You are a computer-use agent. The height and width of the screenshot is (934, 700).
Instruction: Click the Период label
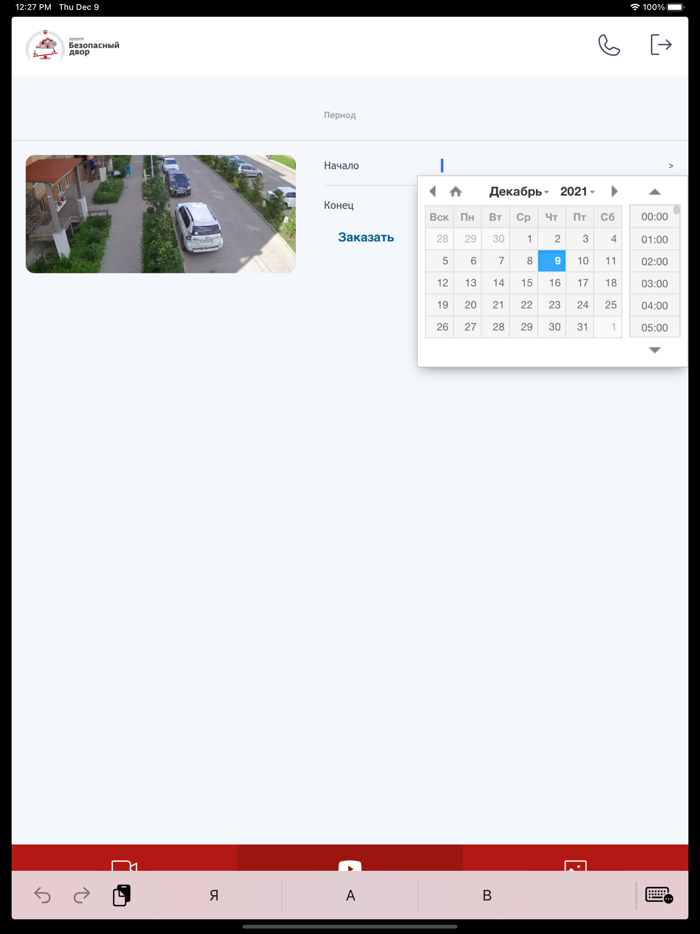340,115
